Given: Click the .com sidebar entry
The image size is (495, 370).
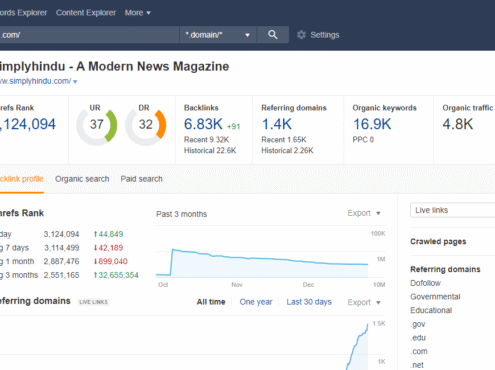Looking at the screenshot, I should point(419,351).
